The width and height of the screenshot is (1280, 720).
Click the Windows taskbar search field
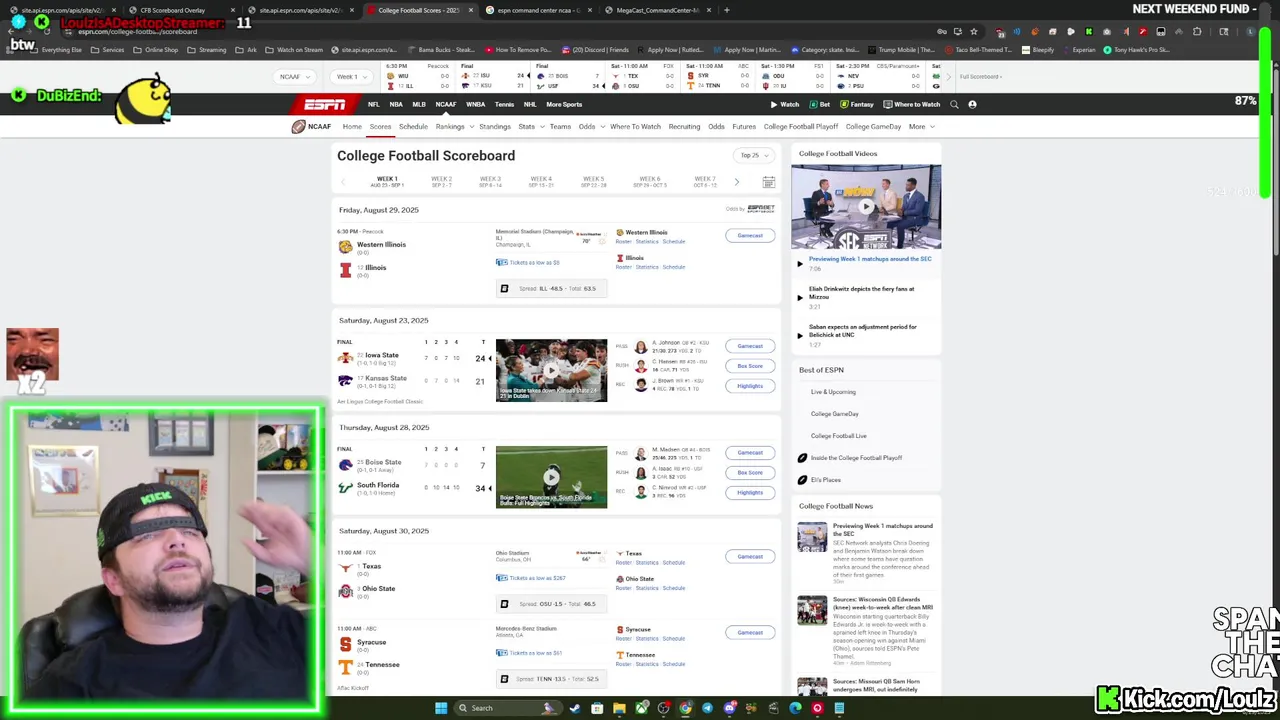(x=506, y=708)
